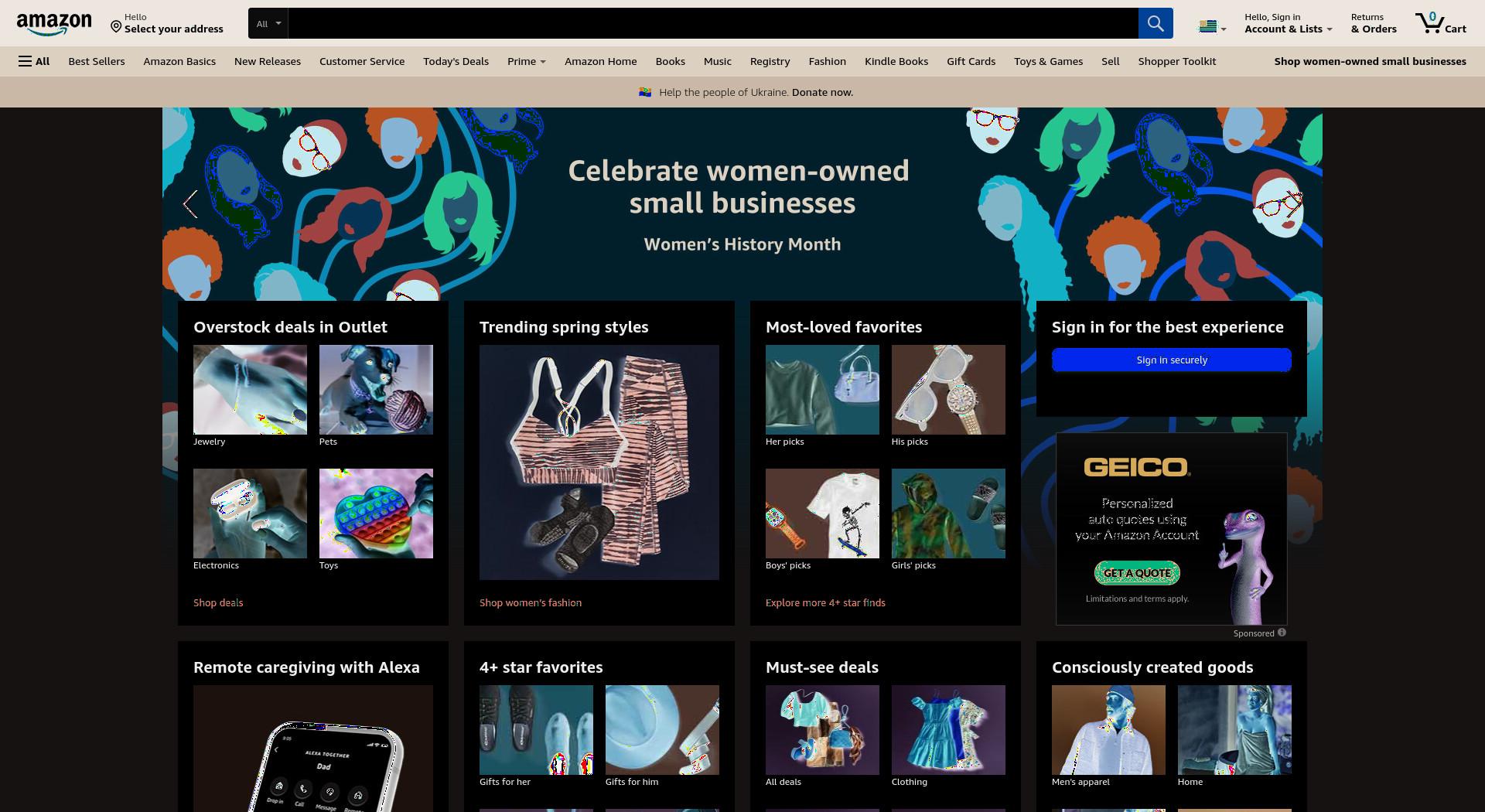
Task: Click GEICO logo in ad
Action: [1137, 467]
